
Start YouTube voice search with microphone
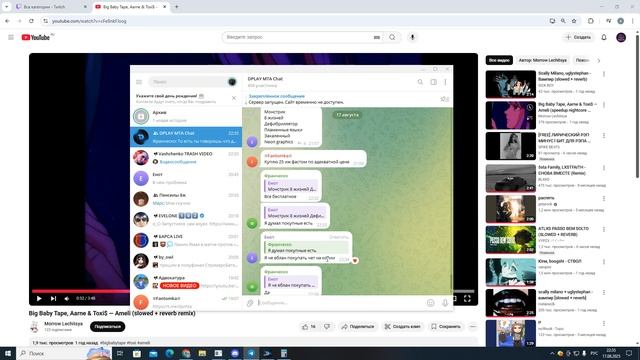(412, 37)
